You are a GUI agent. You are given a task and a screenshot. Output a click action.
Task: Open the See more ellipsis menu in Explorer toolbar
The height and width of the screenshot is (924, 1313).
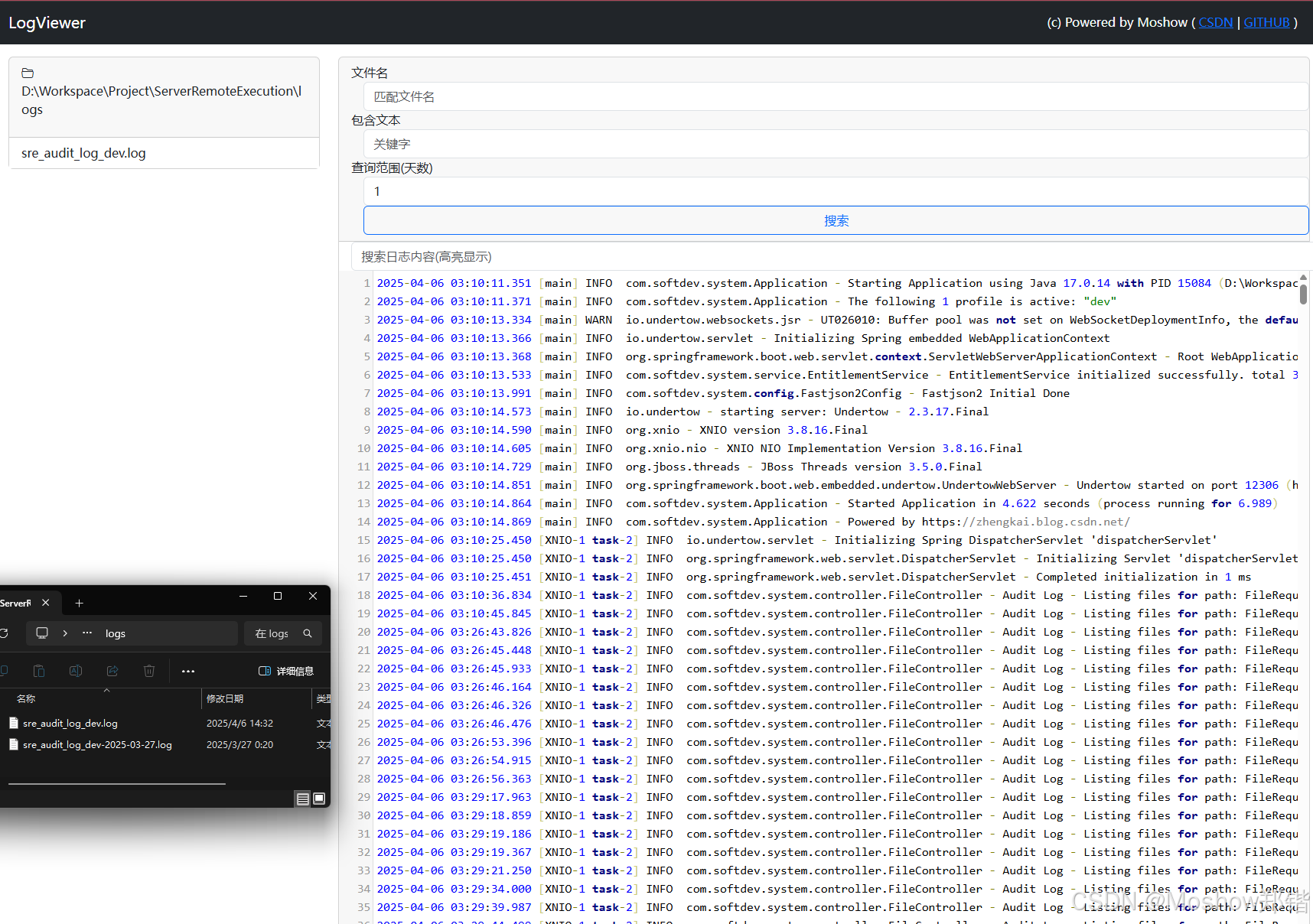click(x=188, y=671)
